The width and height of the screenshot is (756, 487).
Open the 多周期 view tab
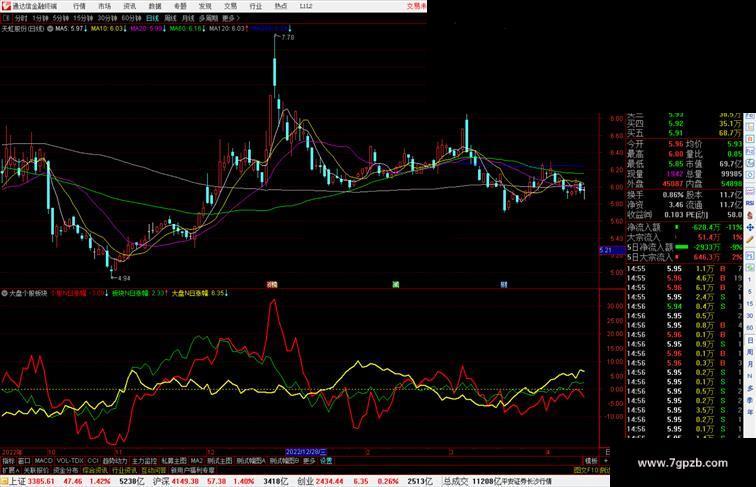tap(208, 18)
